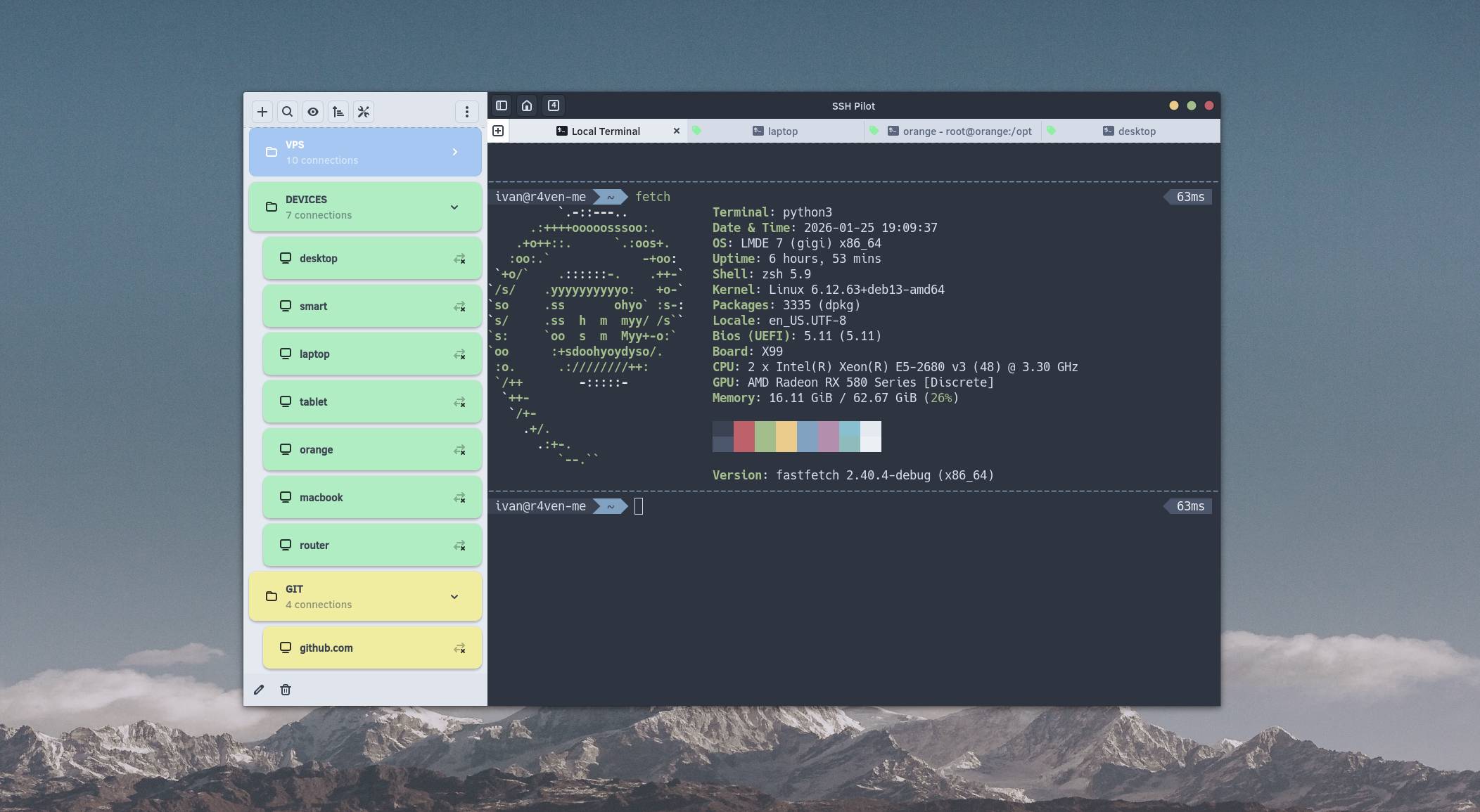
Task: Edit a connection using the pencil icon
Action: [260, 690]
